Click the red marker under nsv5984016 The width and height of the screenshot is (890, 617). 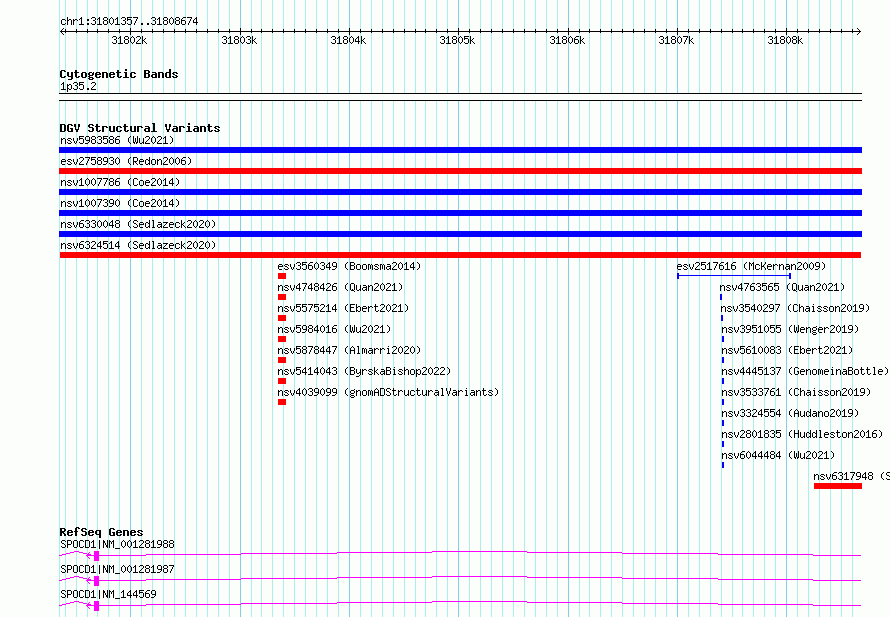pyautogui.click(x=282, y=339)
